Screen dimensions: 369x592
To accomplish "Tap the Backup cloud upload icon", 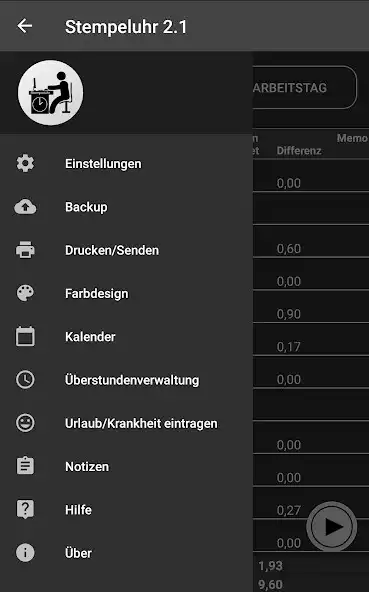I will tap(25, 207).
